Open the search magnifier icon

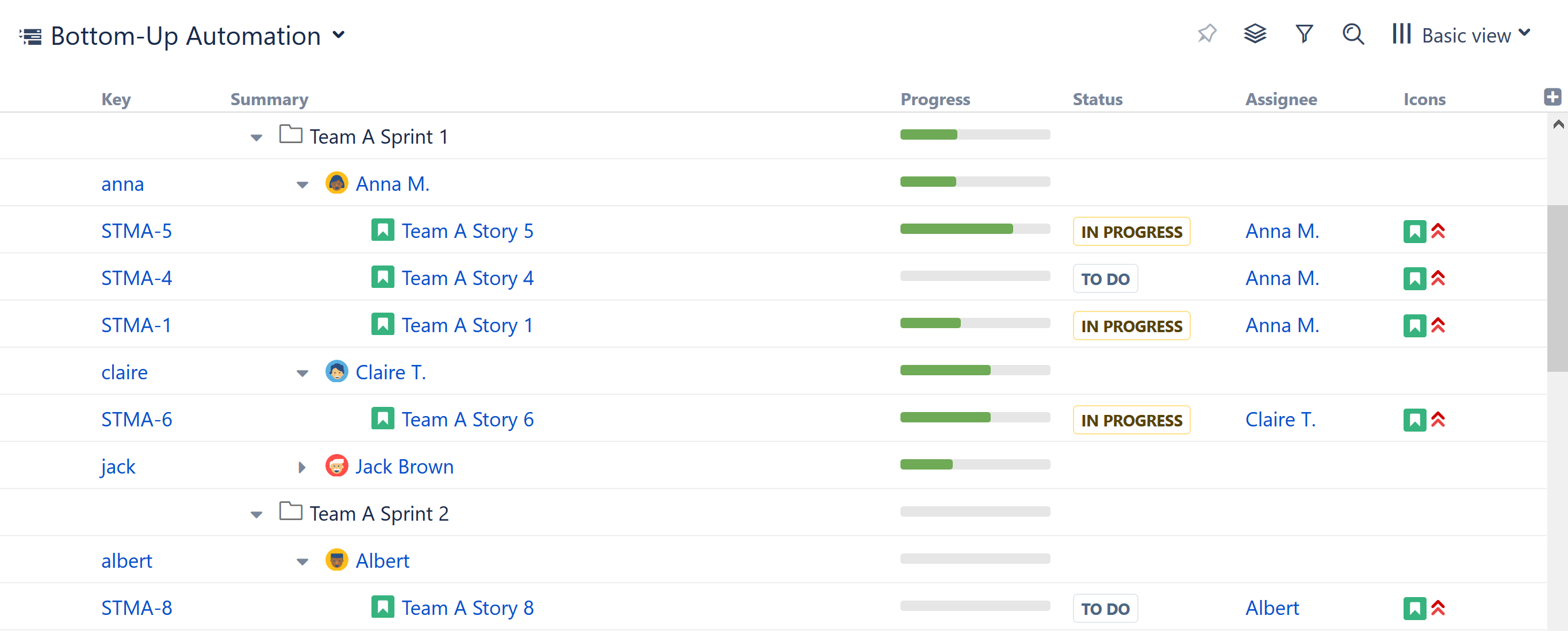(1352, 34)
